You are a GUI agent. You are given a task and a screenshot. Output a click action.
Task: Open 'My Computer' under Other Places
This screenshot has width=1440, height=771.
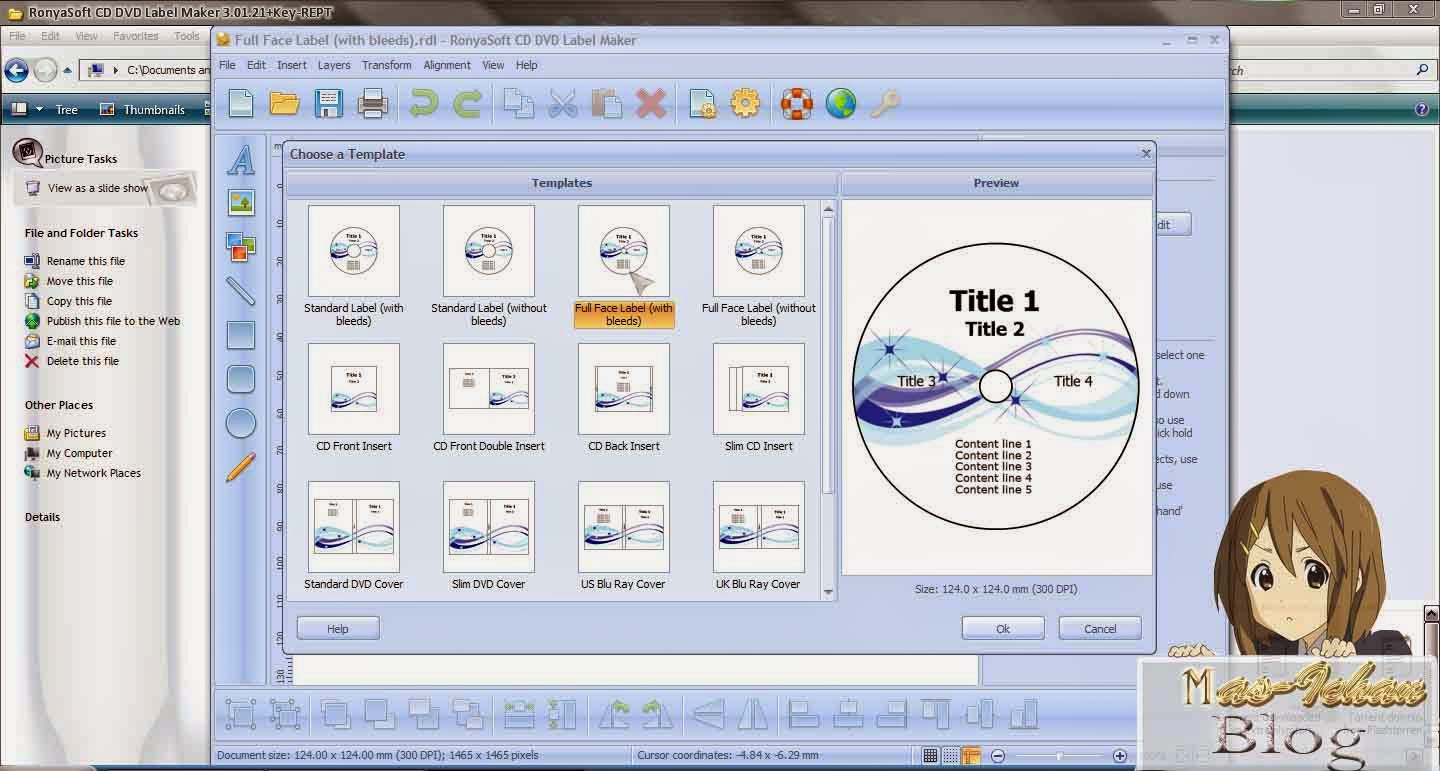coord(80,453)
